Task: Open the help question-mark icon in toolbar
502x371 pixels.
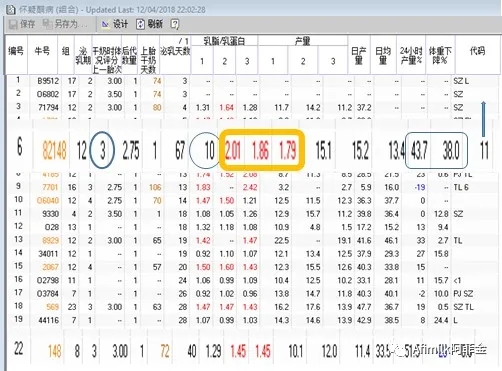Action: (175, 24)
